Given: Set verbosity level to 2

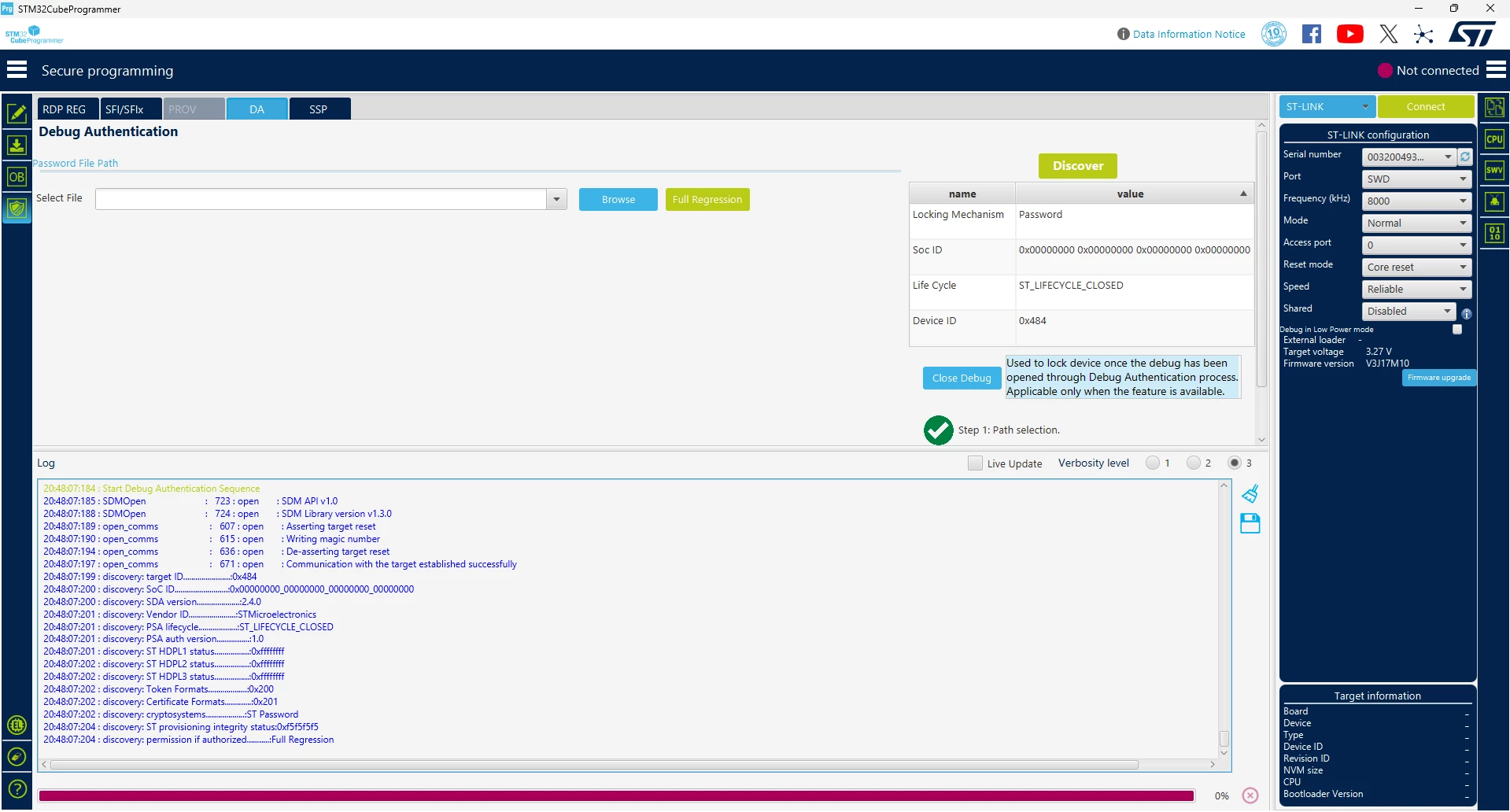Looking at the screenshot, I should [1194, 463].
